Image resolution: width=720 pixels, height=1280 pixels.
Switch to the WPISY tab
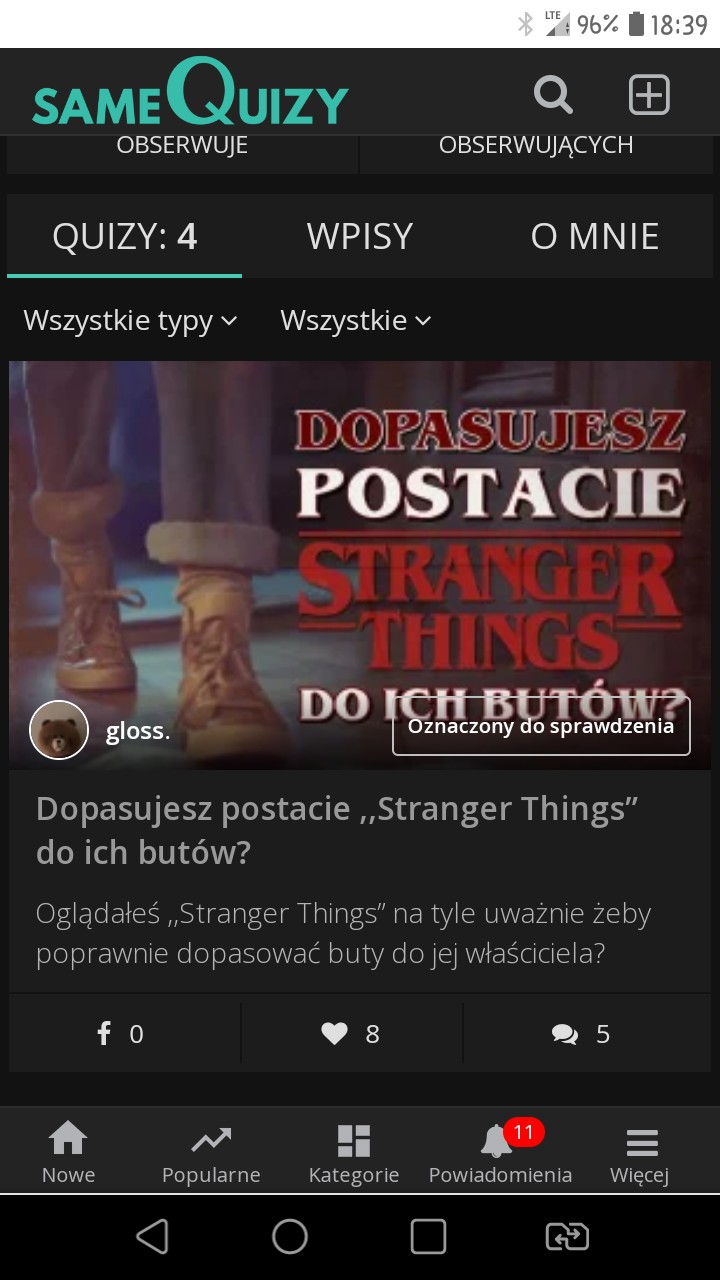(x=360, y=236)
